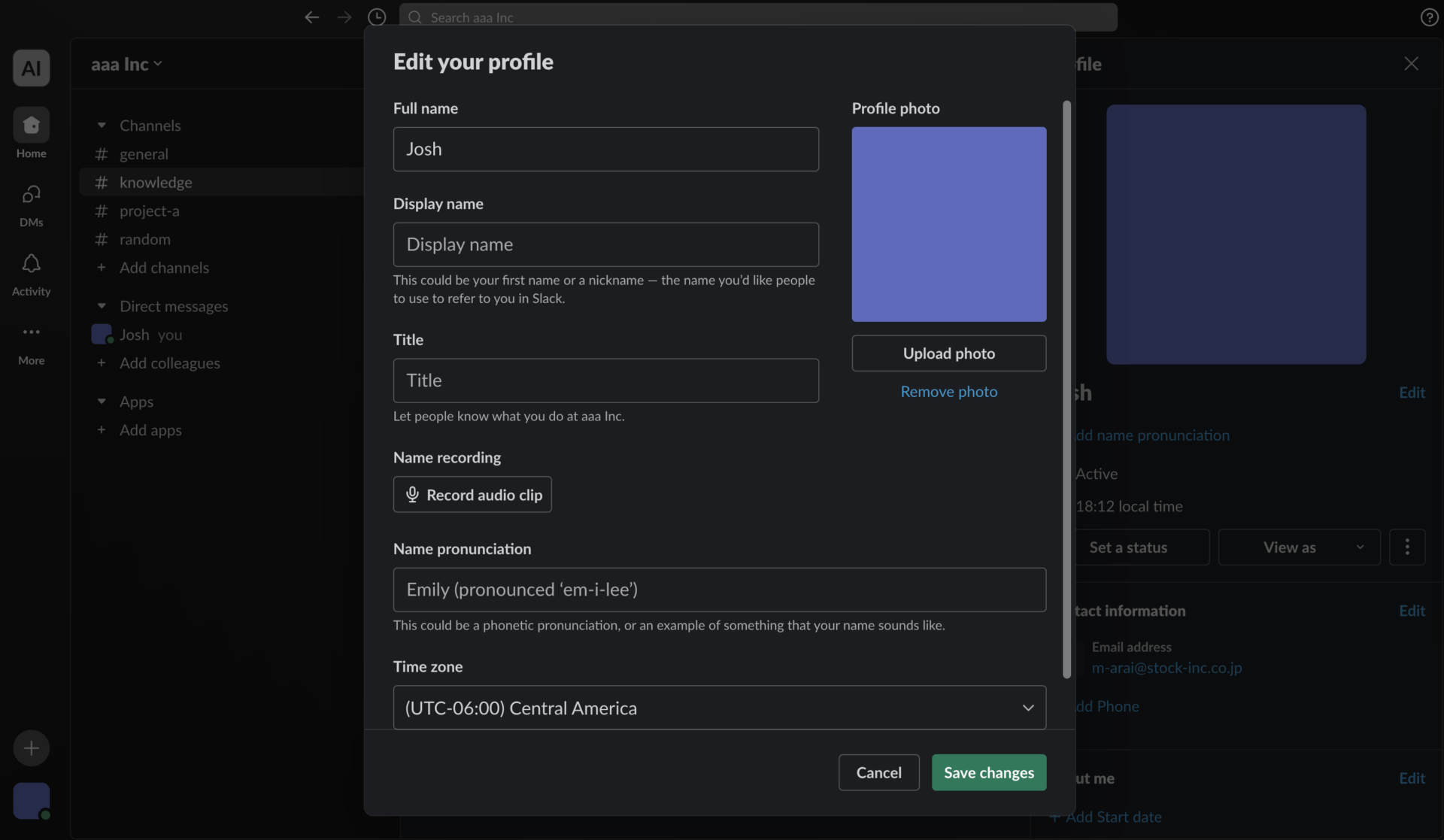Click the back navigation arrow
The image size is (1444, 840).
[x=311, y=17]
